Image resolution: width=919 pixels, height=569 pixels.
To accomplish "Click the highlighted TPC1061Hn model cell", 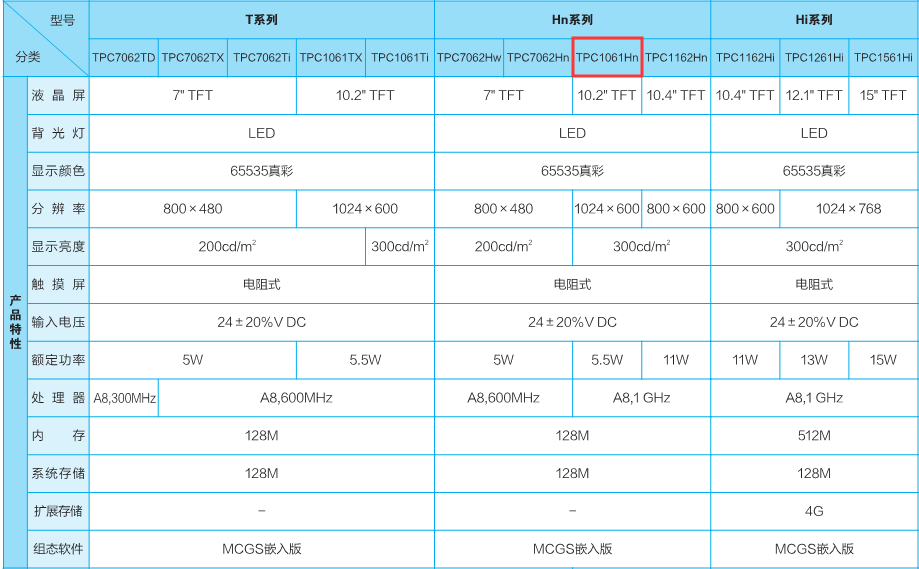I will (x=607, y=58).
